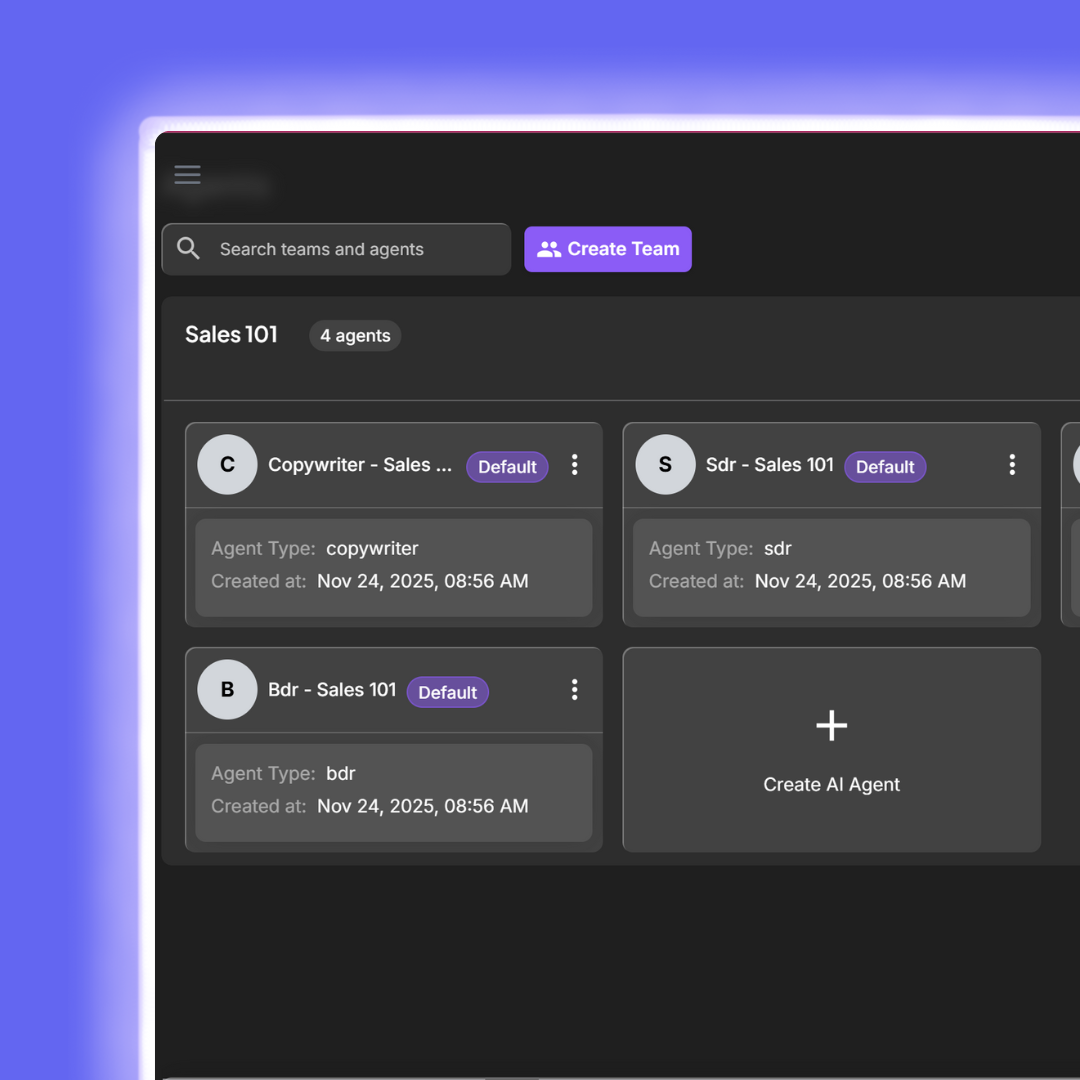Open options menu for Copywriter - Sales agent
1080x1080 pixels.
point(575,464)
